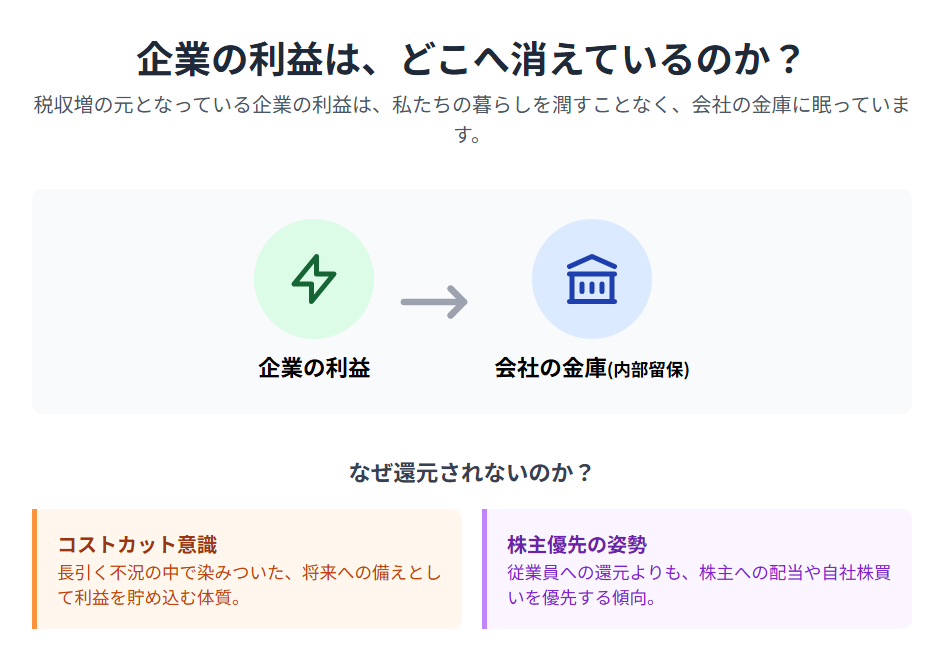
Task: Open the 株主優先の姿勢 card heading
Action: coord(577,545)
